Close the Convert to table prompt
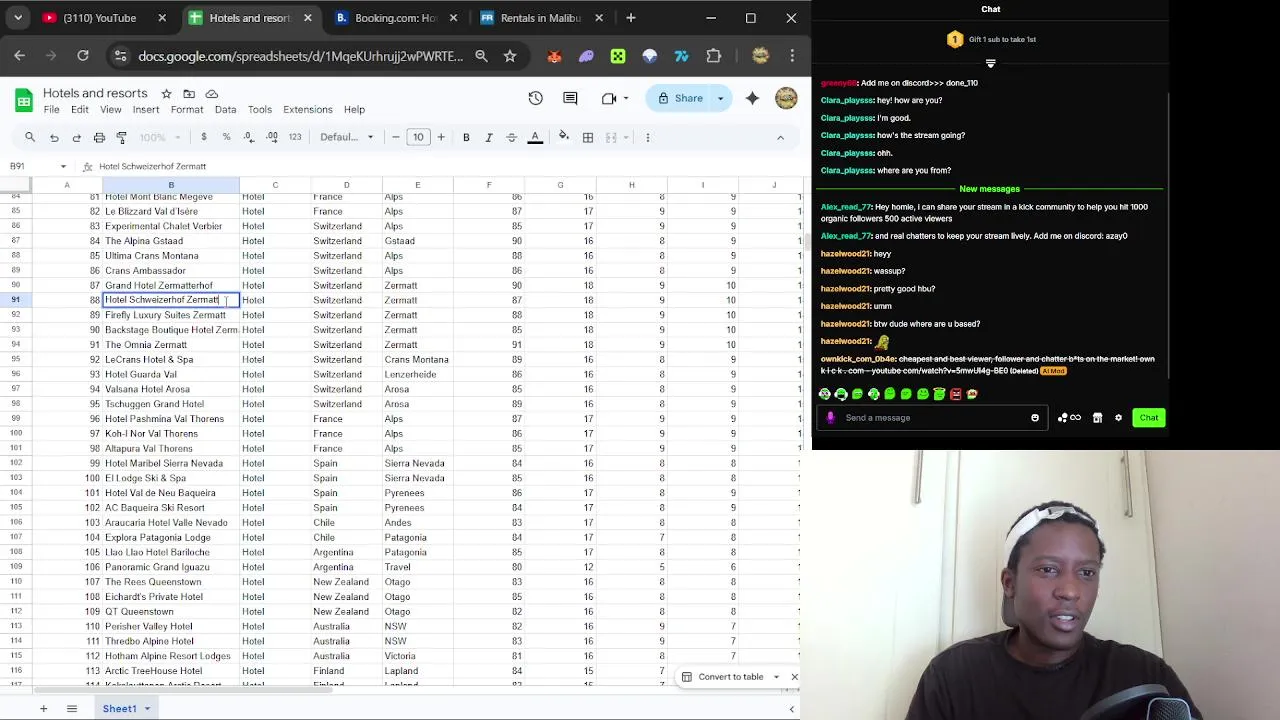 click(794, 677)
